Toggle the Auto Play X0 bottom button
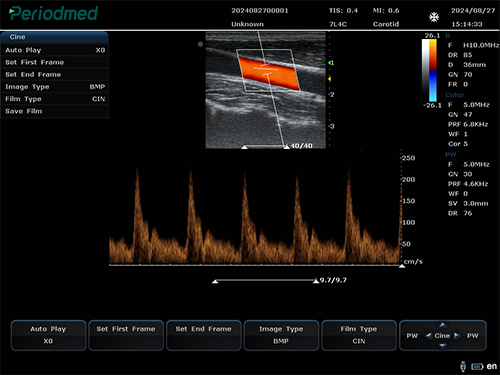 (49, 335)
